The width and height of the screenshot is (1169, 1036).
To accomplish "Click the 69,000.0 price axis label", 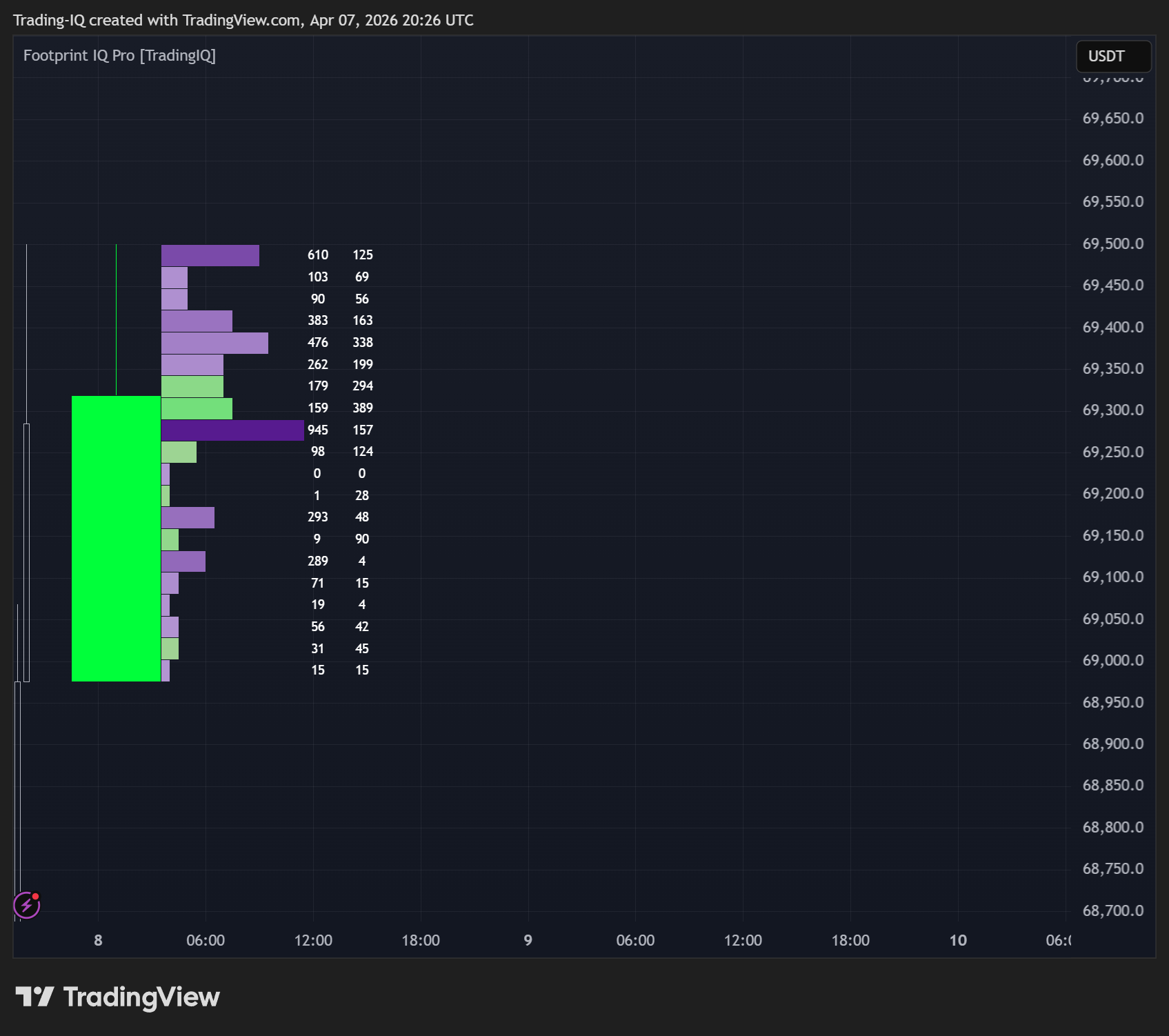I will click(x=1113, y=661).
